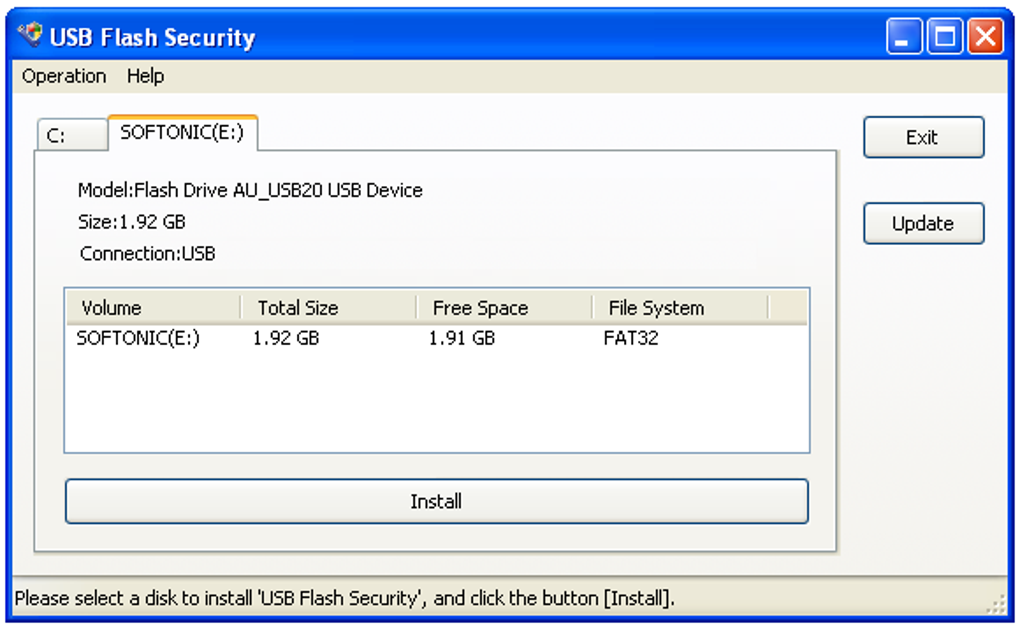Select the SOFTONIC(E:) volume row

pyautogui.click(x=138, y=338)
